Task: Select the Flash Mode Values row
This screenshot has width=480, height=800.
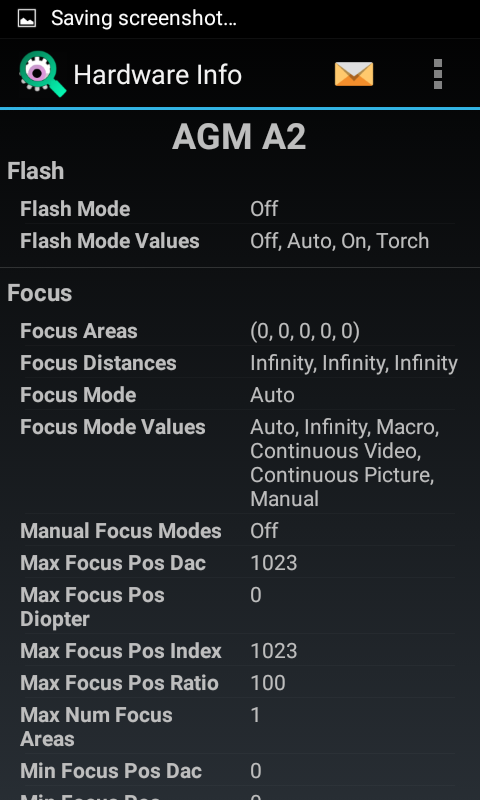Action: [238, 241]
